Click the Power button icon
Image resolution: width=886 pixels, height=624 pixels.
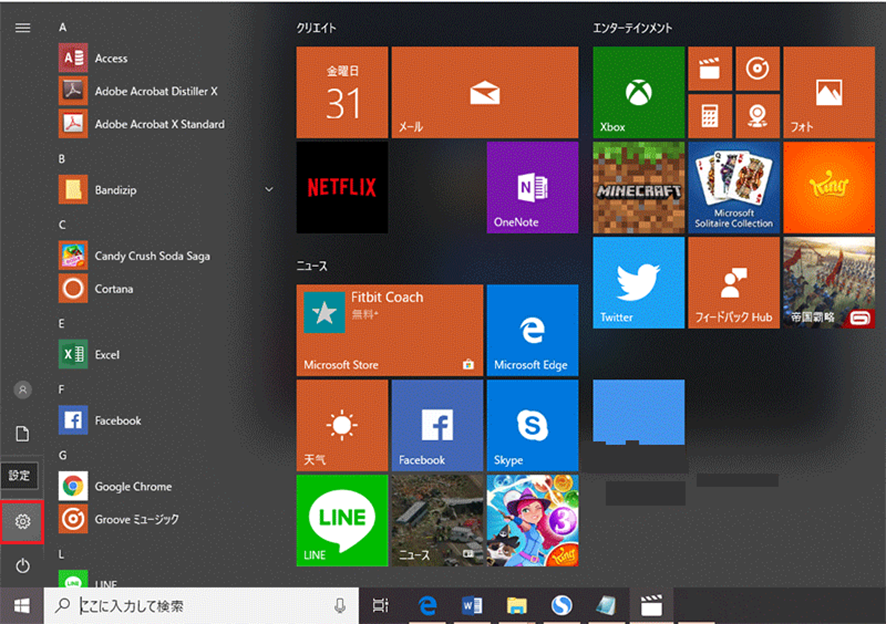click(x=22, y=566)
